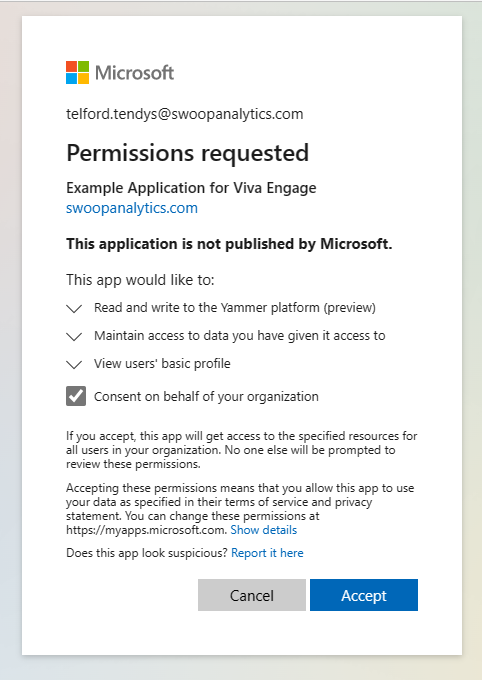Expand the Maintain access to data chevron
Image resolution: width=482 pixels, height=680 pixels.
point(74,337)
